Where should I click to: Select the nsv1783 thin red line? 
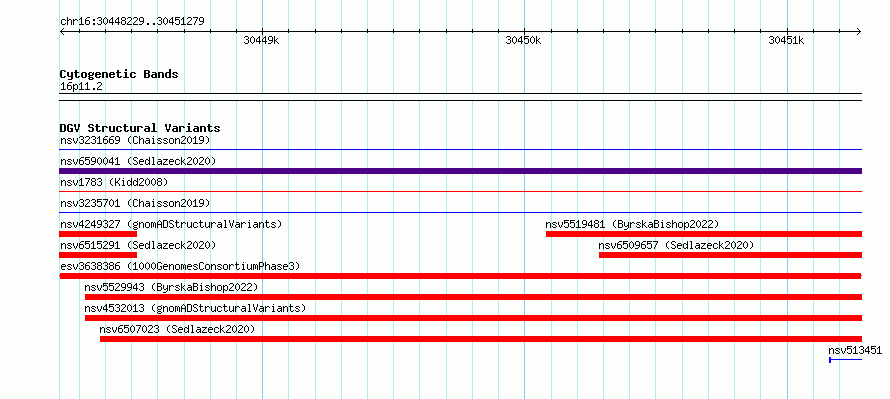tap(460, 192)
